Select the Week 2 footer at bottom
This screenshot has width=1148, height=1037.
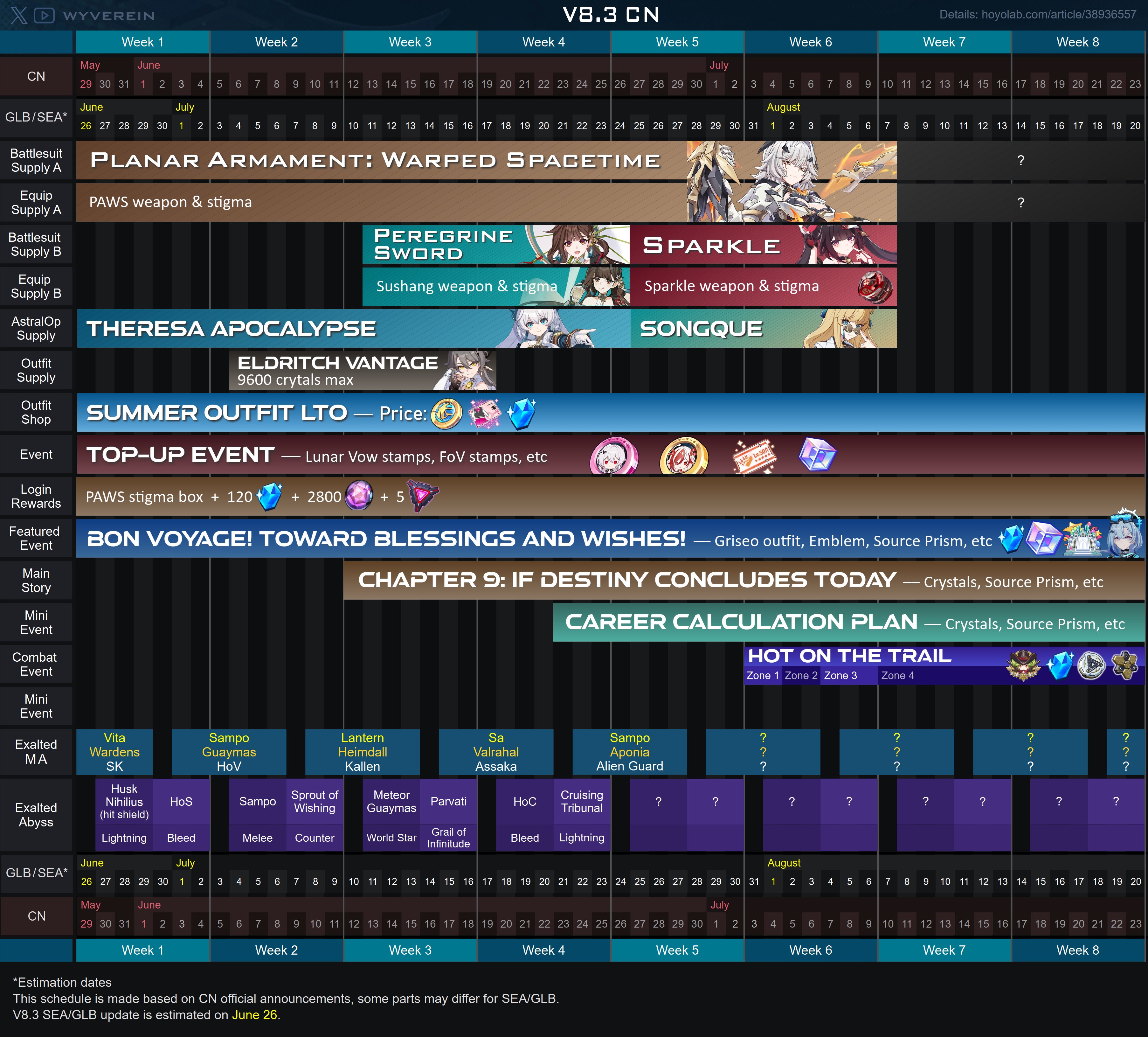[x=276, y=950]
